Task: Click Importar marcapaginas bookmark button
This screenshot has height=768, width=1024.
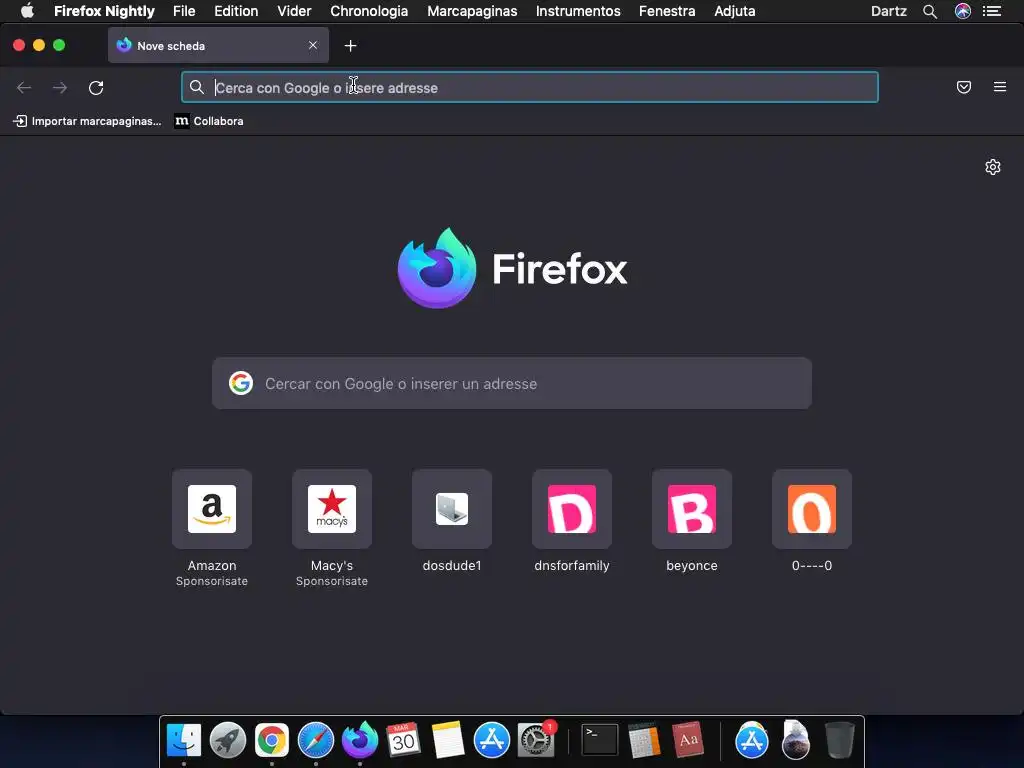Action: tap(87, 121)
